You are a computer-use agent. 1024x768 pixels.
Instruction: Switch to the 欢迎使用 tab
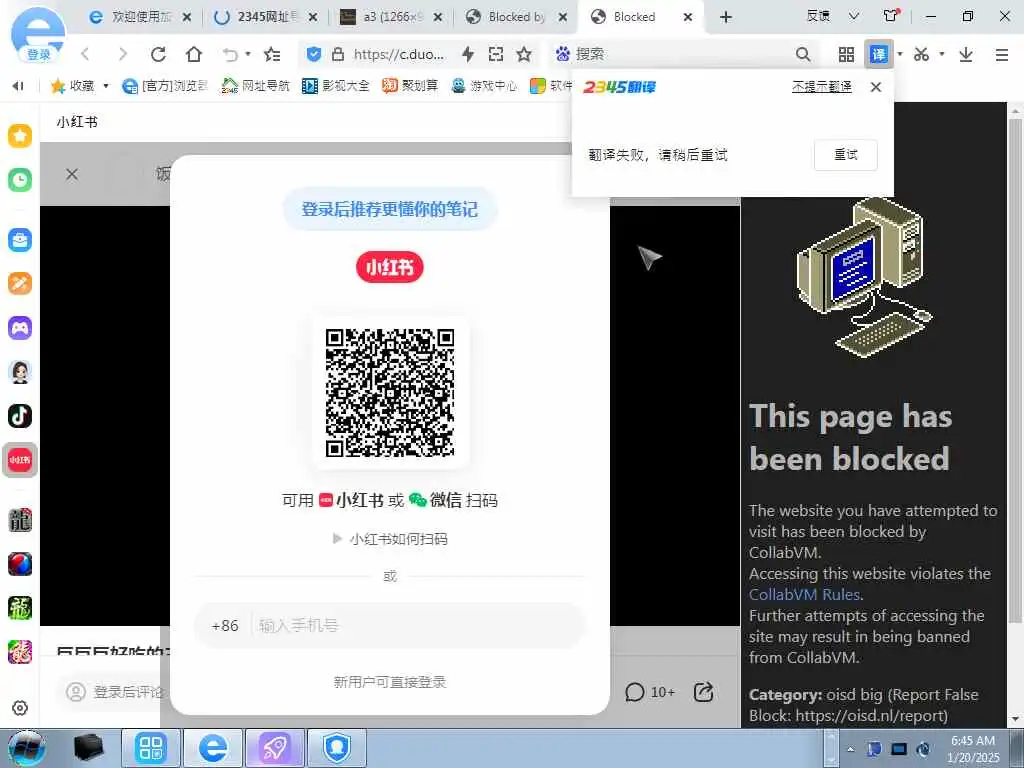coord(140,17)
